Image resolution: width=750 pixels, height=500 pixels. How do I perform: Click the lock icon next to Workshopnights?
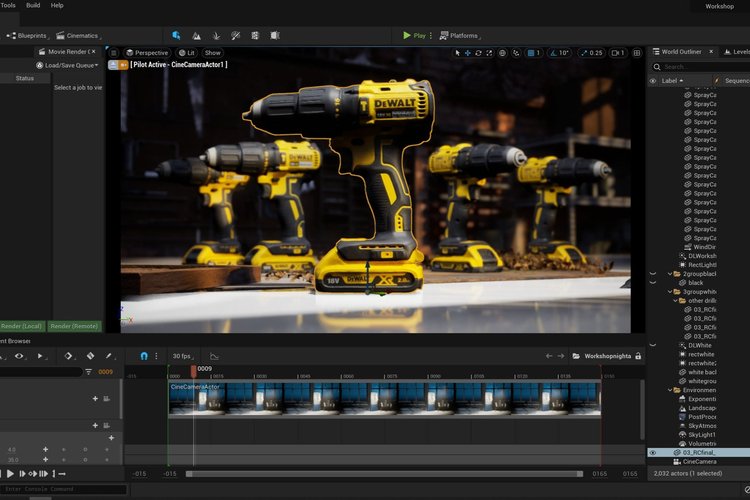[x=638, y=356]
